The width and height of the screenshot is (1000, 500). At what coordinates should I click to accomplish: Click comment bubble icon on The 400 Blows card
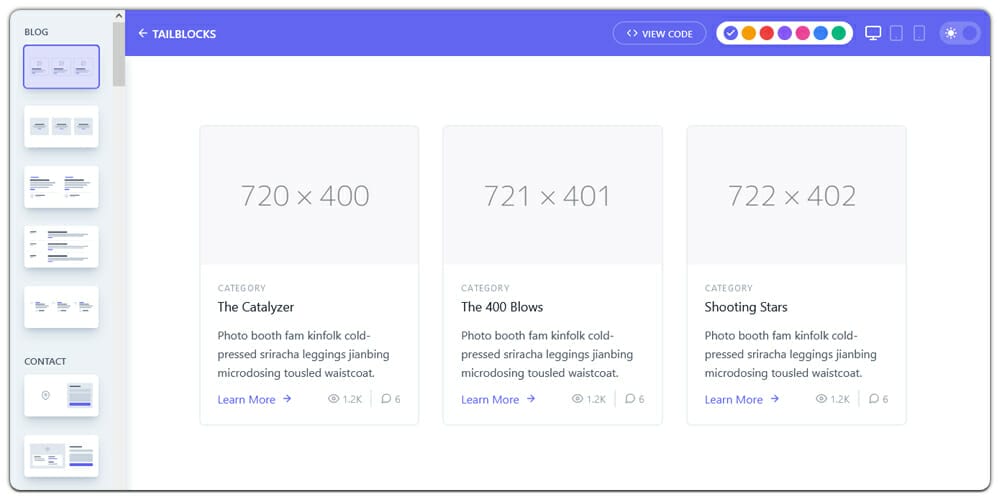coord(630,399)
